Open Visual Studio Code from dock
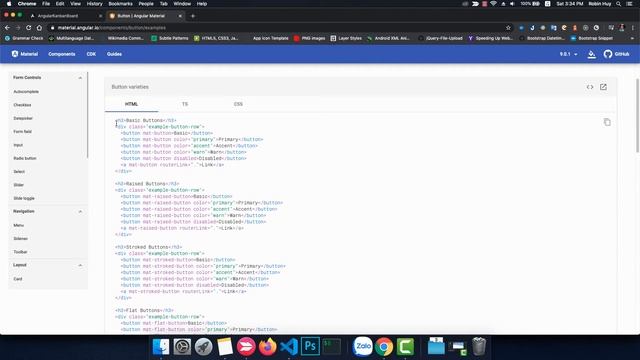The height and width of the screenshot is (360, 640). click(289, 347)
